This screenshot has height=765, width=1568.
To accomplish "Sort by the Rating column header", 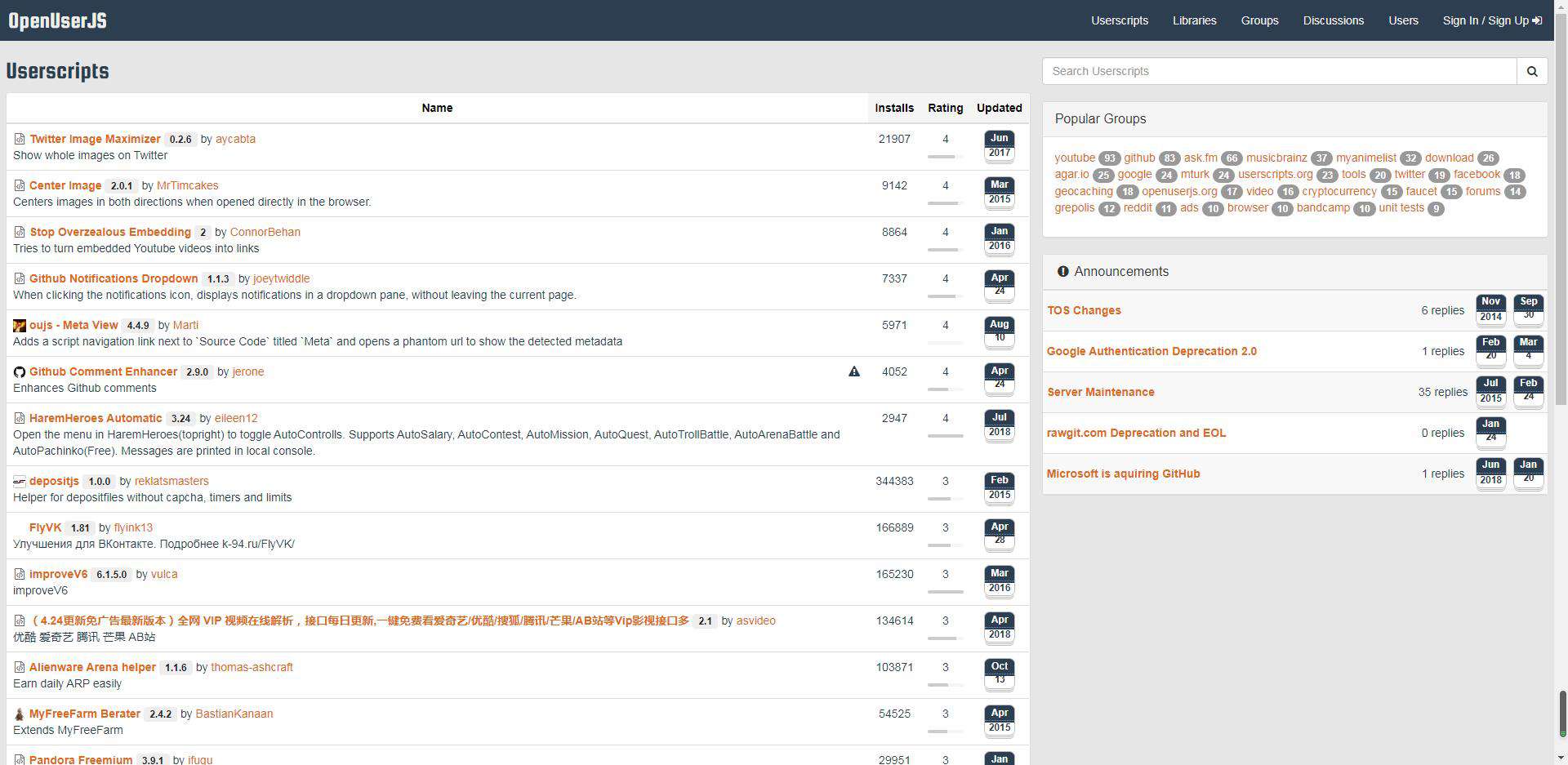I will tap(946, 108).
